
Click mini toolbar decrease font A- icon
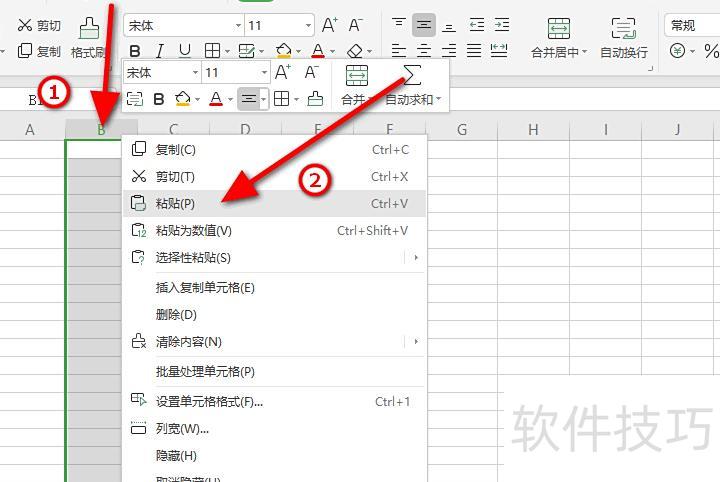[x=311, y=72]
